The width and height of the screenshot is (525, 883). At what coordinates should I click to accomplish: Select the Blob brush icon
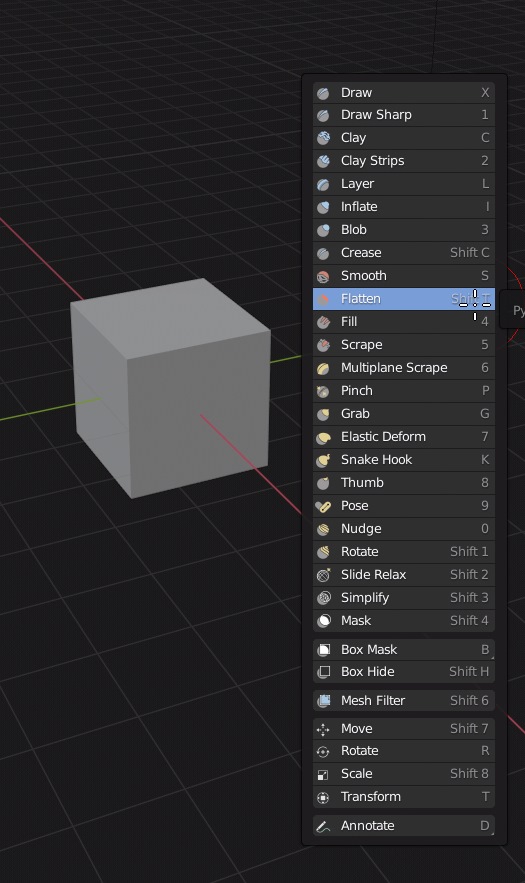pos(323,230)
